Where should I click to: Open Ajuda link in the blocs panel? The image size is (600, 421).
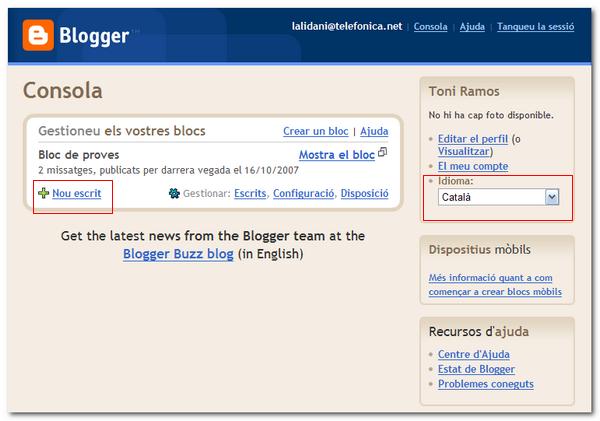tap(374, 131)
